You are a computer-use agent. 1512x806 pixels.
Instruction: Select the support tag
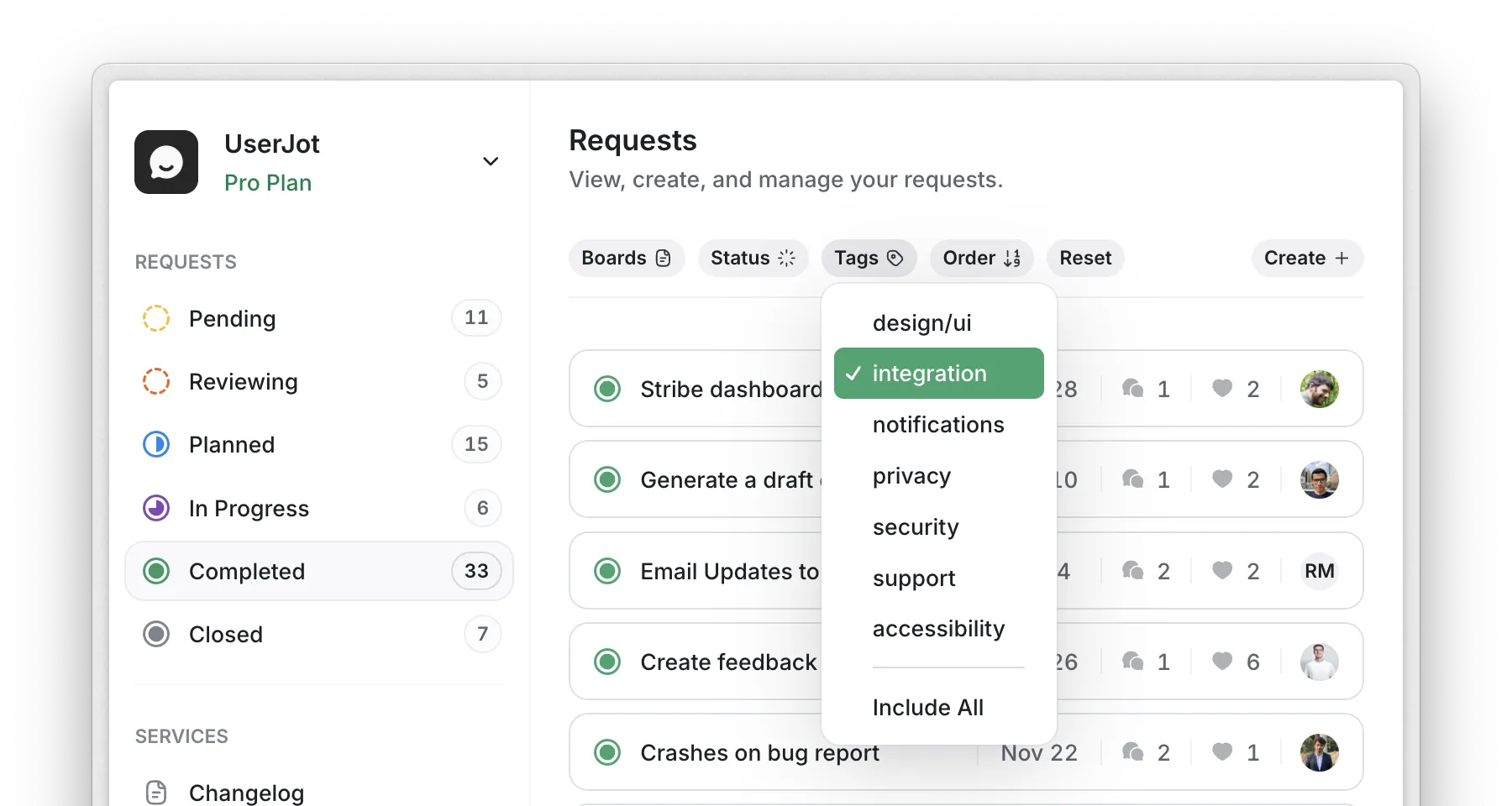point(938,578)
